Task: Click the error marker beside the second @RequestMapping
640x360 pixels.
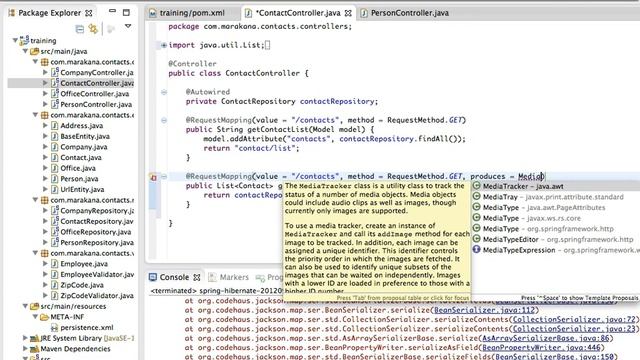Action: pyautogui.click(x=153, y=178)
